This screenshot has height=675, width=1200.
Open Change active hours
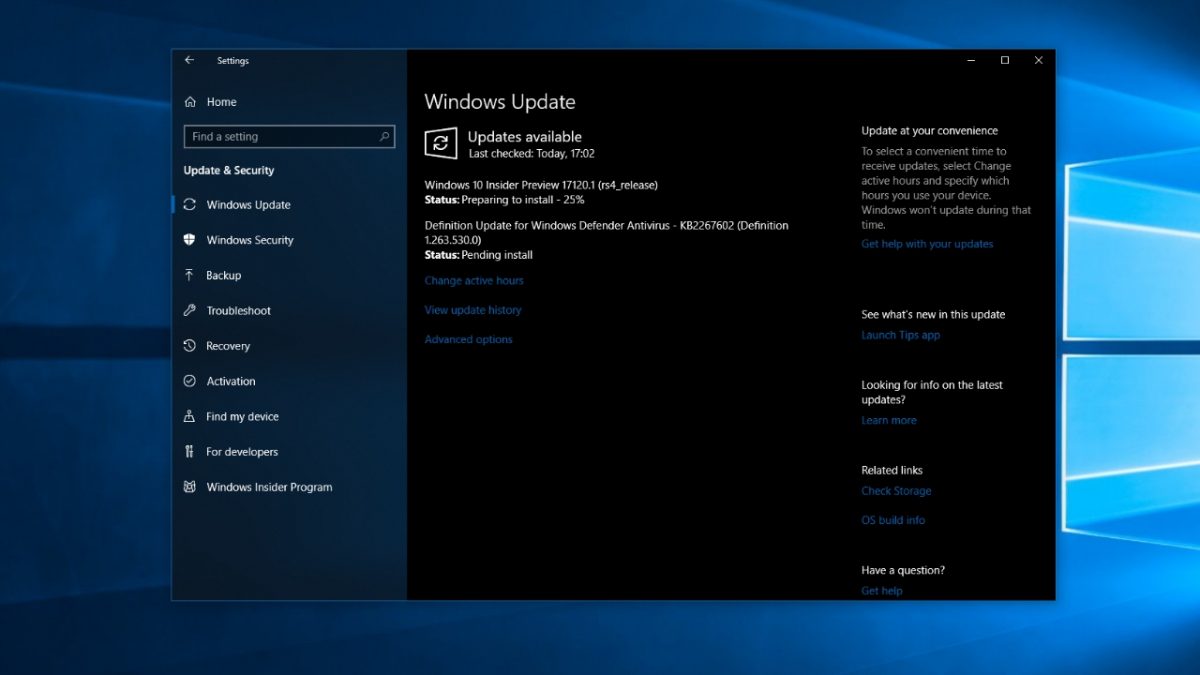point(473,280)
